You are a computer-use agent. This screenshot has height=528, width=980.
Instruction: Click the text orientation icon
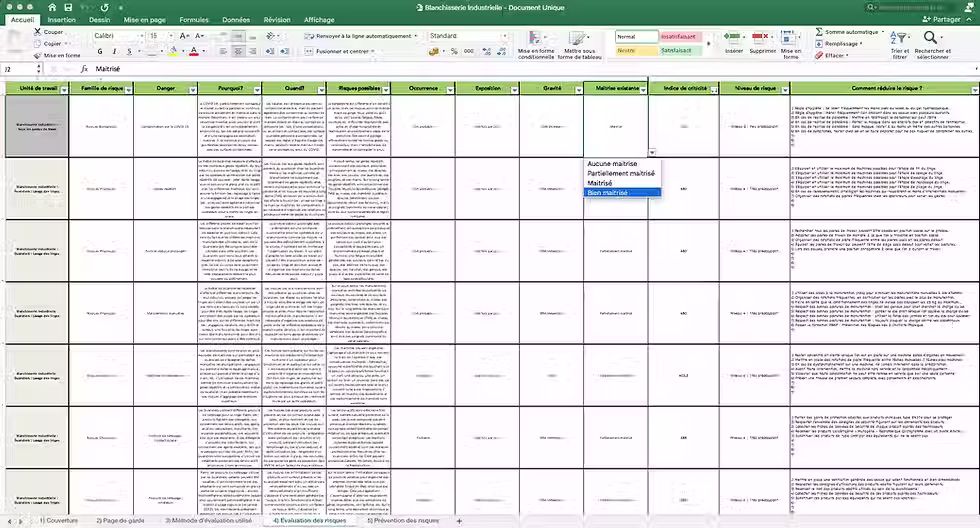pos(271,36)
